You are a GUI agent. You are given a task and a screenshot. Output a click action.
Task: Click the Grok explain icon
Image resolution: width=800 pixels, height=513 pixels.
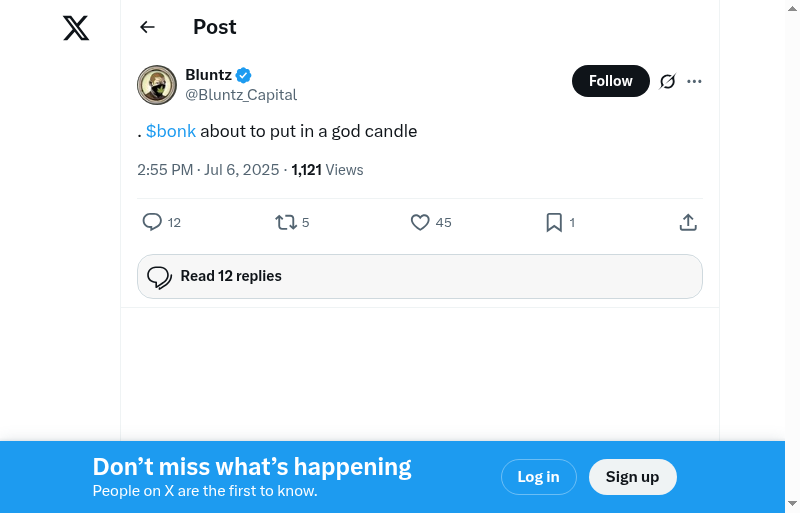click(668, 82)
